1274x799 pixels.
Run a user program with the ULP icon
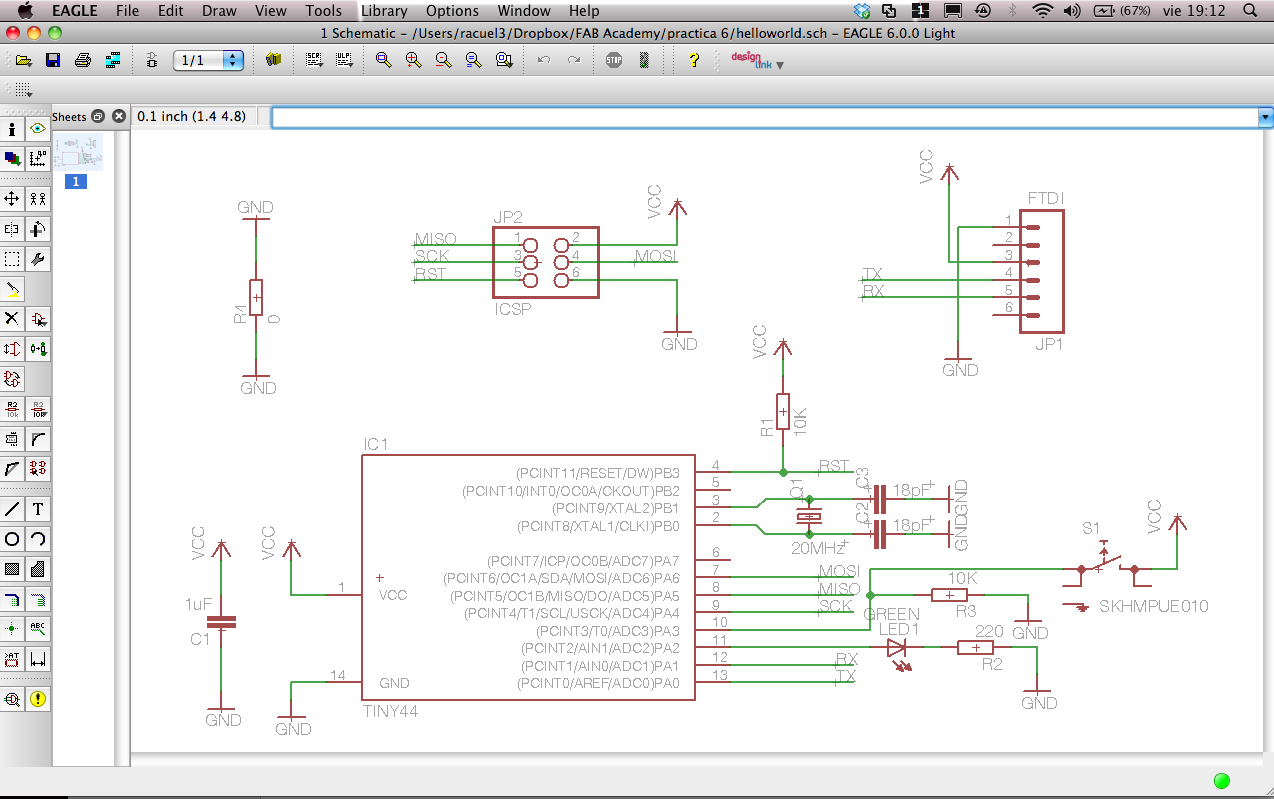[x=344, y=60]
